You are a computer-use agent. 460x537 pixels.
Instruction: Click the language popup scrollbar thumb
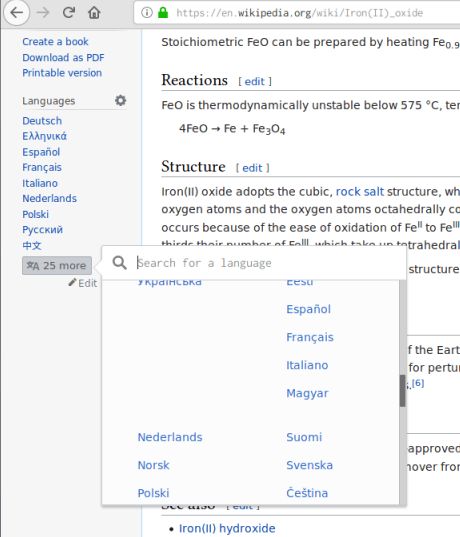402,391
